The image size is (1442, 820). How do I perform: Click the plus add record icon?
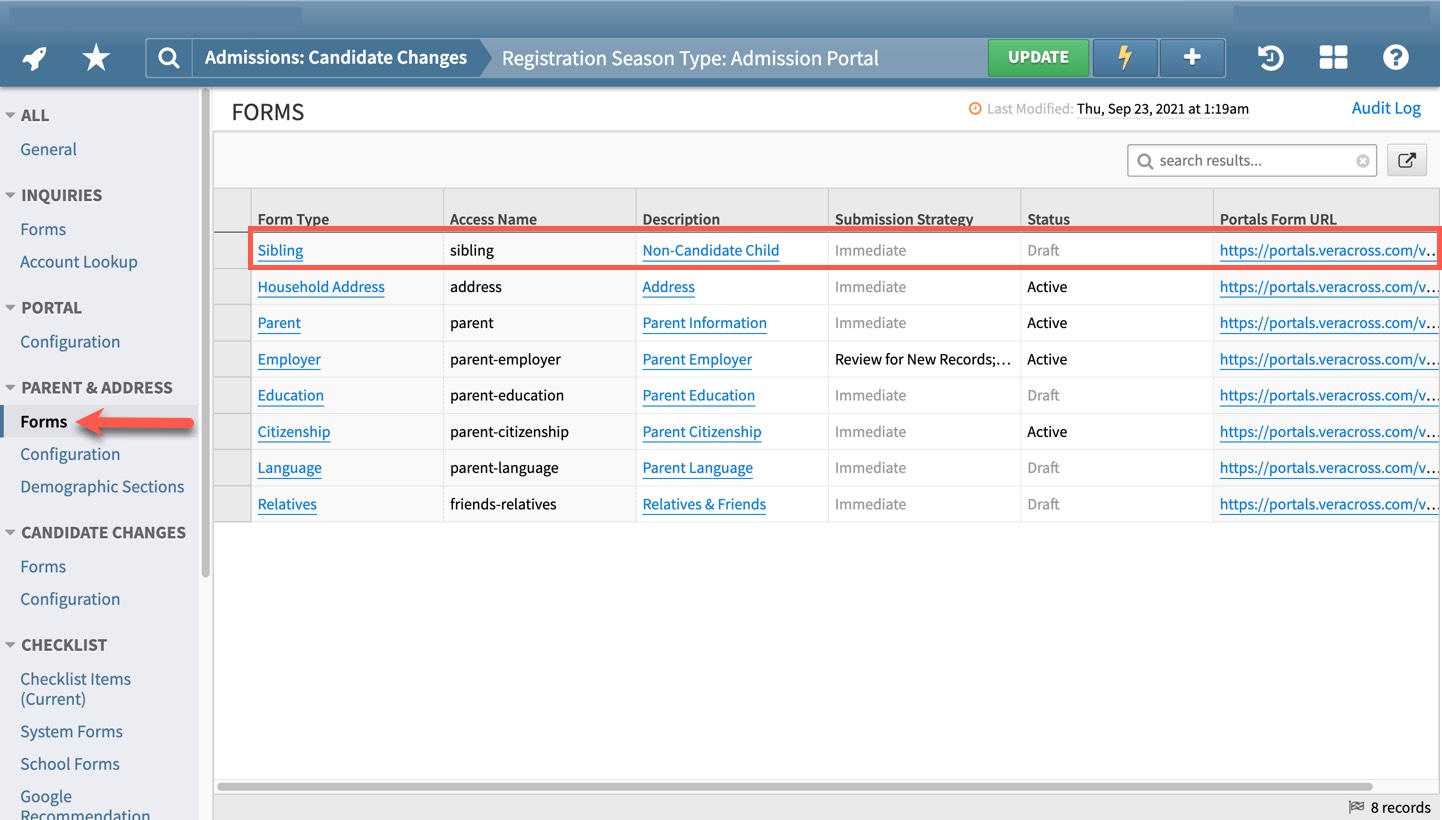point(1192,58)
